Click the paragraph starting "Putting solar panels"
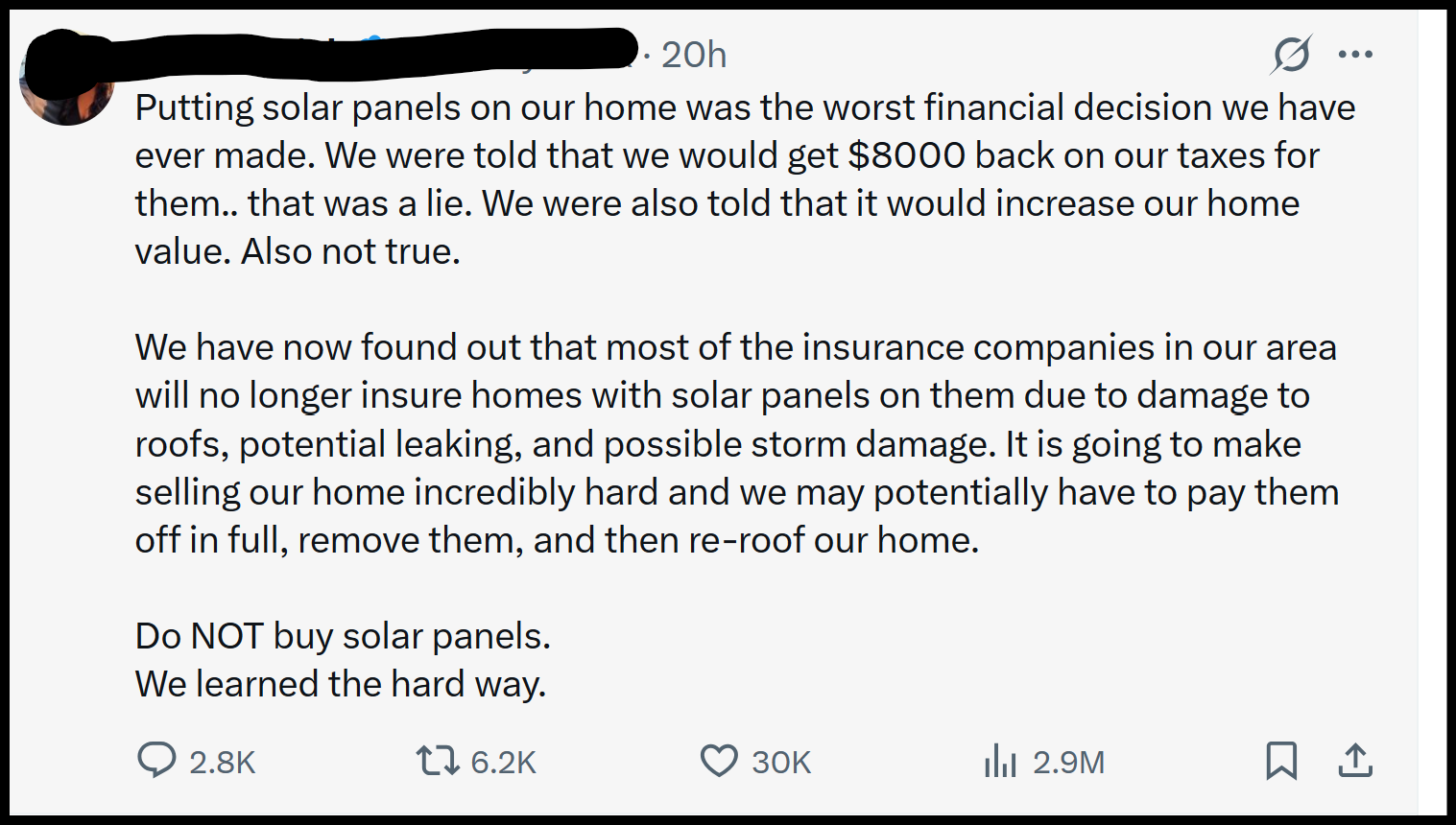 tap(745, 179)
